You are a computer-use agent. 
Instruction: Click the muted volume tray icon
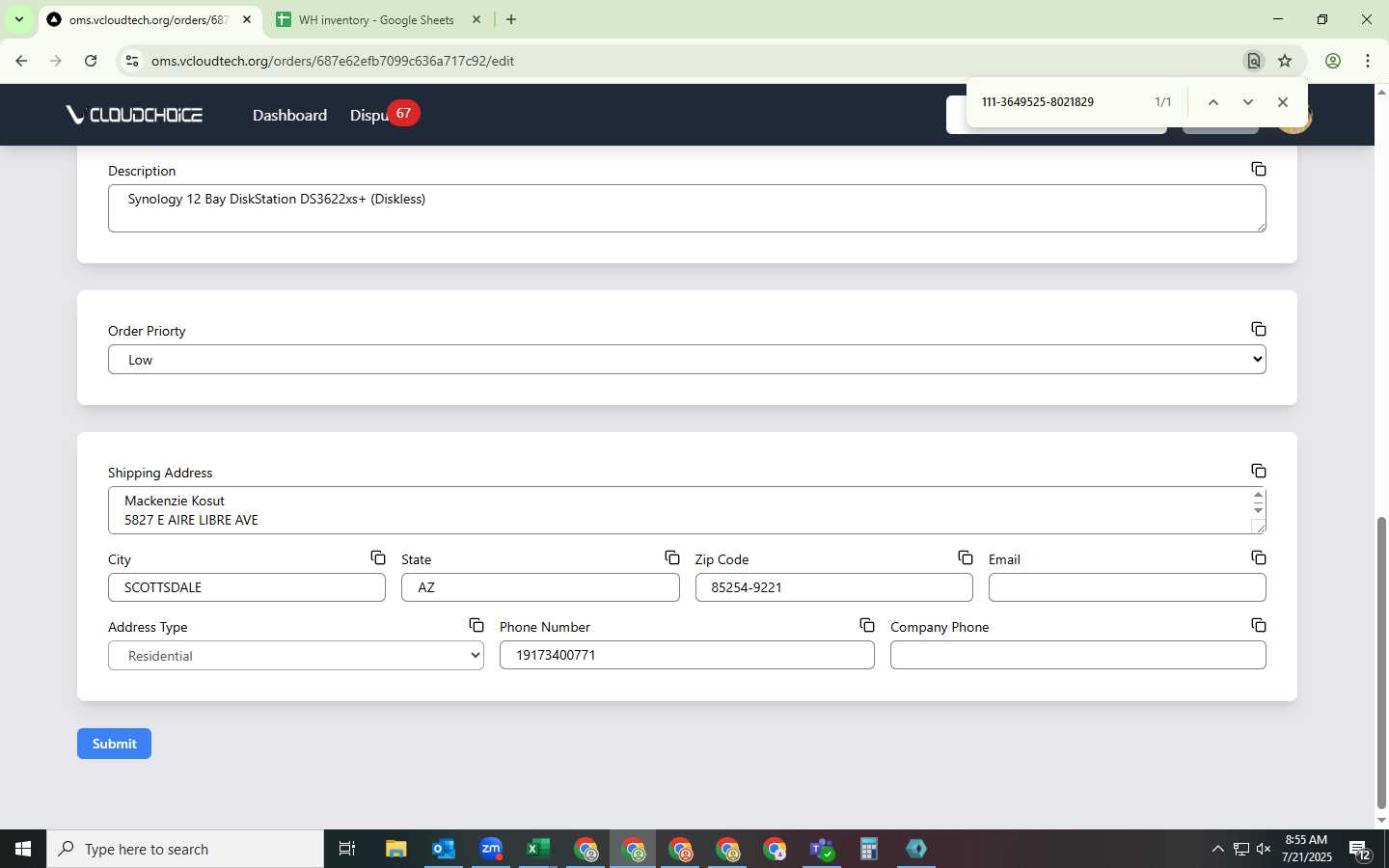pyautogui.click(x=1264, y=849)
